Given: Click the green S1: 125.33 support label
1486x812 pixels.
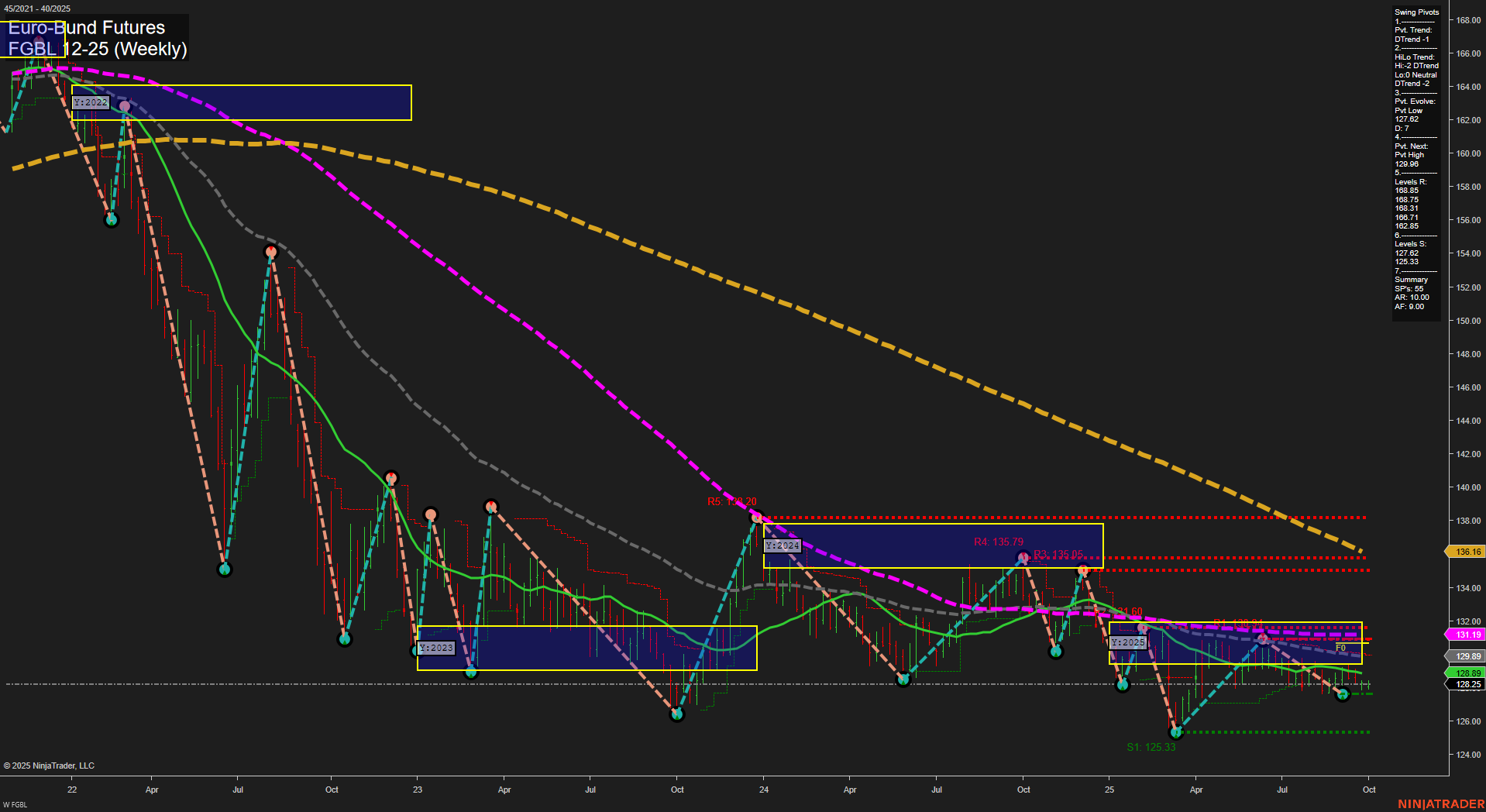Looking at the screenshot, I should click(1151, 748).
